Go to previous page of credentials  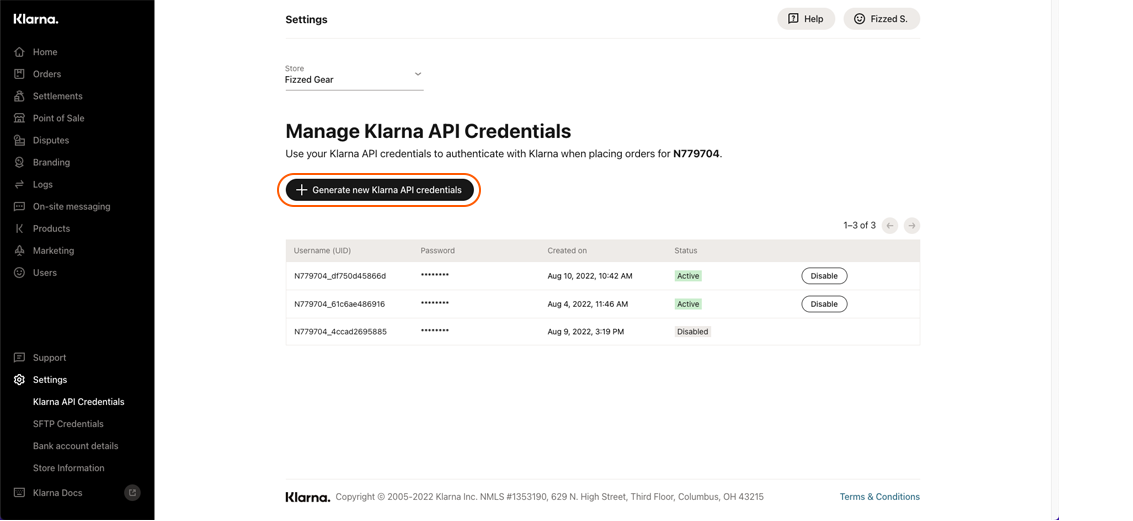890,225
